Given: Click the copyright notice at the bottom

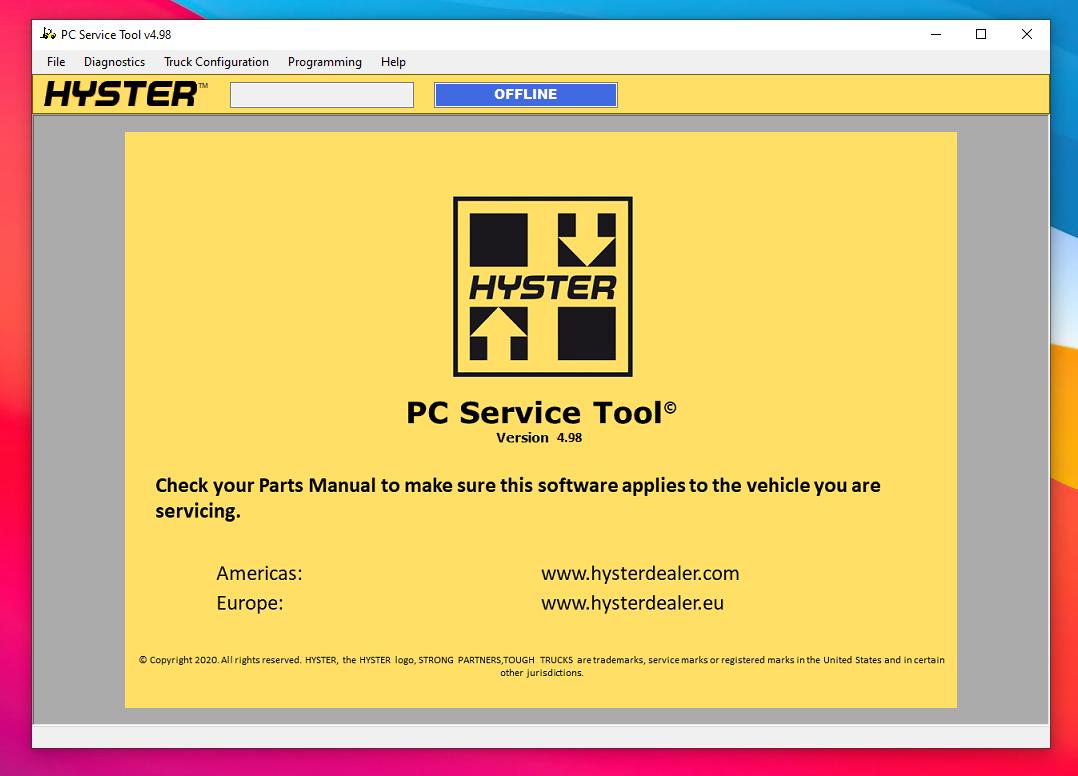Looking at the screenshot, I should [x=541, y=666].
